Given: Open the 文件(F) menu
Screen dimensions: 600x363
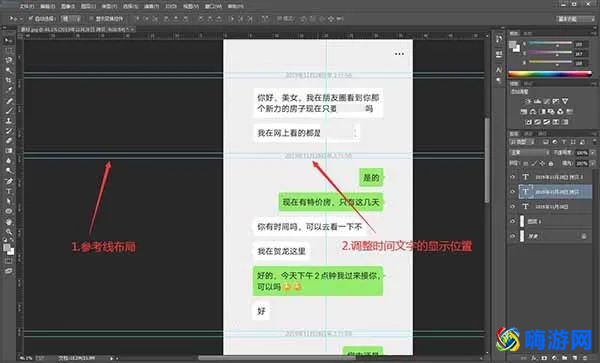Looking at the screenshot, I should [x=27, y=7].
